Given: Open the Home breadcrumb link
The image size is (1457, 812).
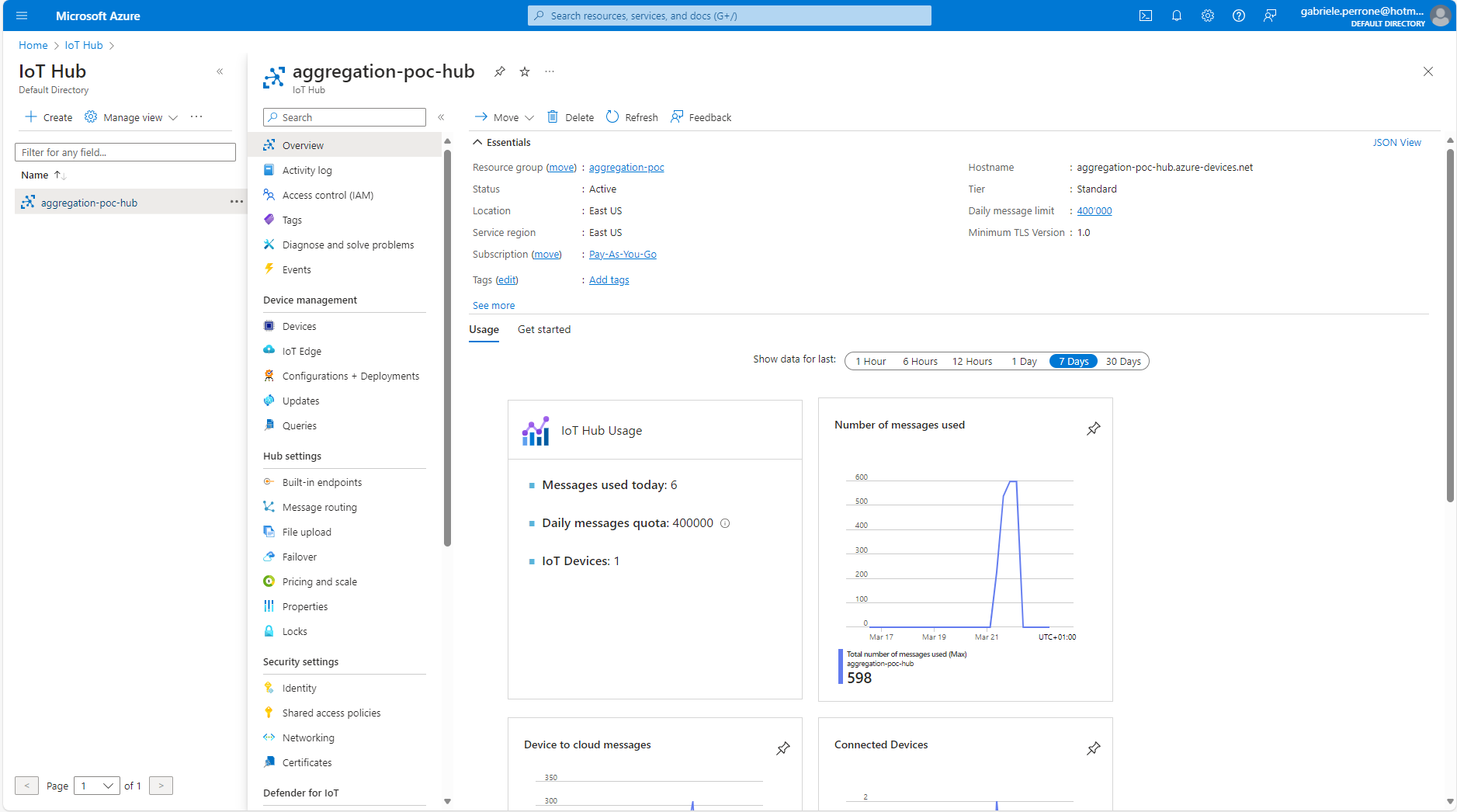Looking at the screenshot, I should pos(33,45).
